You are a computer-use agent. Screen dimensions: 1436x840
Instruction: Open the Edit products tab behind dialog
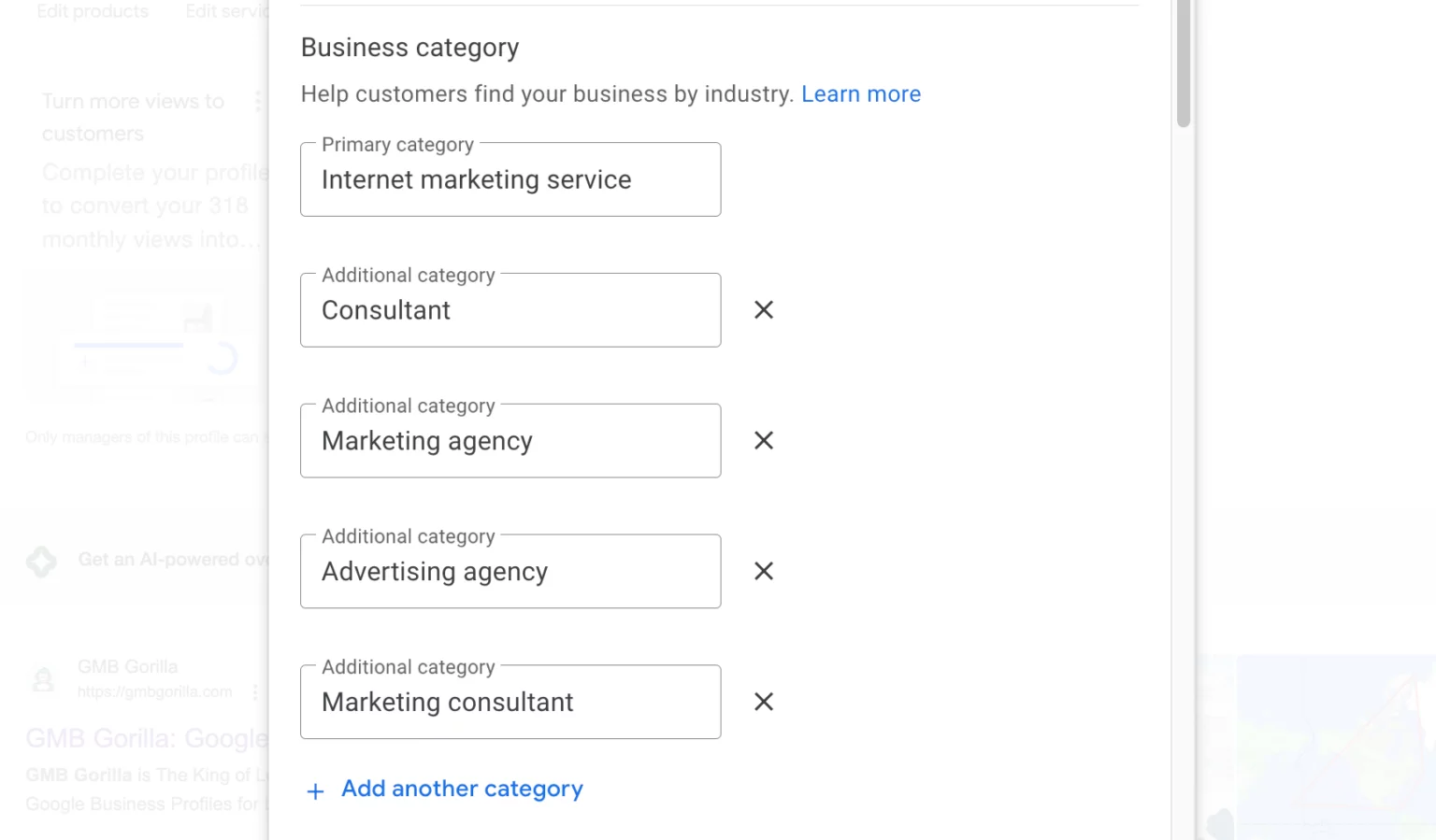[93, 11]
